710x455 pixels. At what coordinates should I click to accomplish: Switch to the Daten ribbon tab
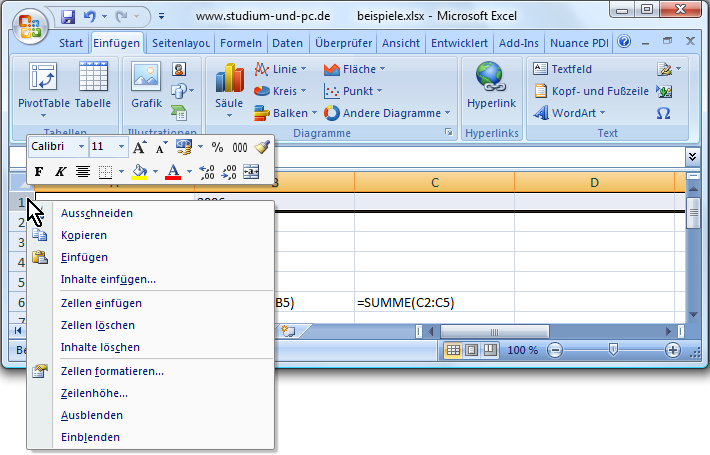point(288,43)
